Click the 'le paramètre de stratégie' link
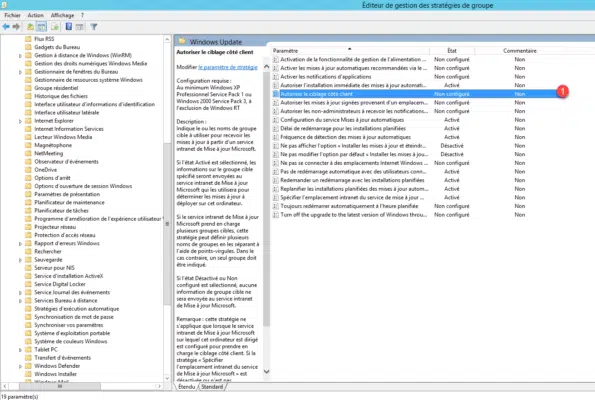595x400 pixels. tap(228, 67)
